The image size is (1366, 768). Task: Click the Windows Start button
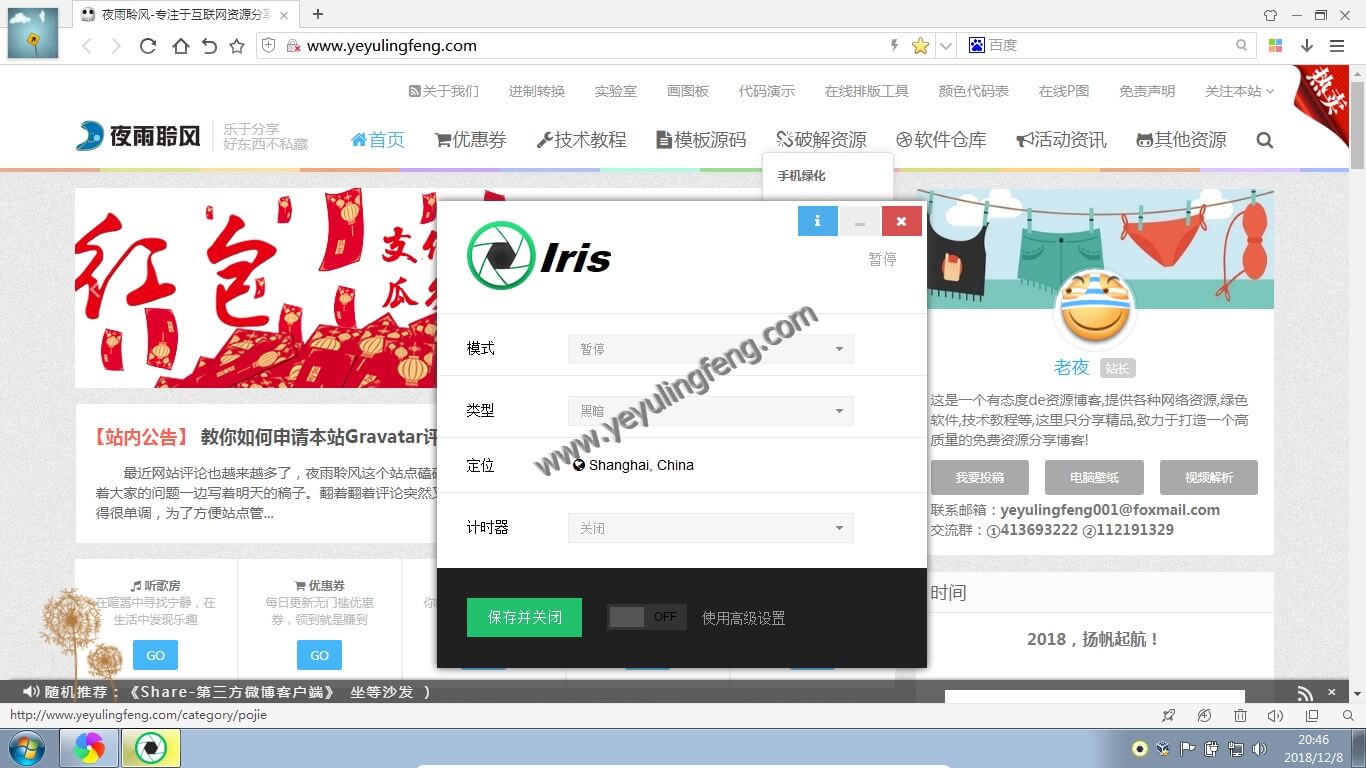coord(26,748)
